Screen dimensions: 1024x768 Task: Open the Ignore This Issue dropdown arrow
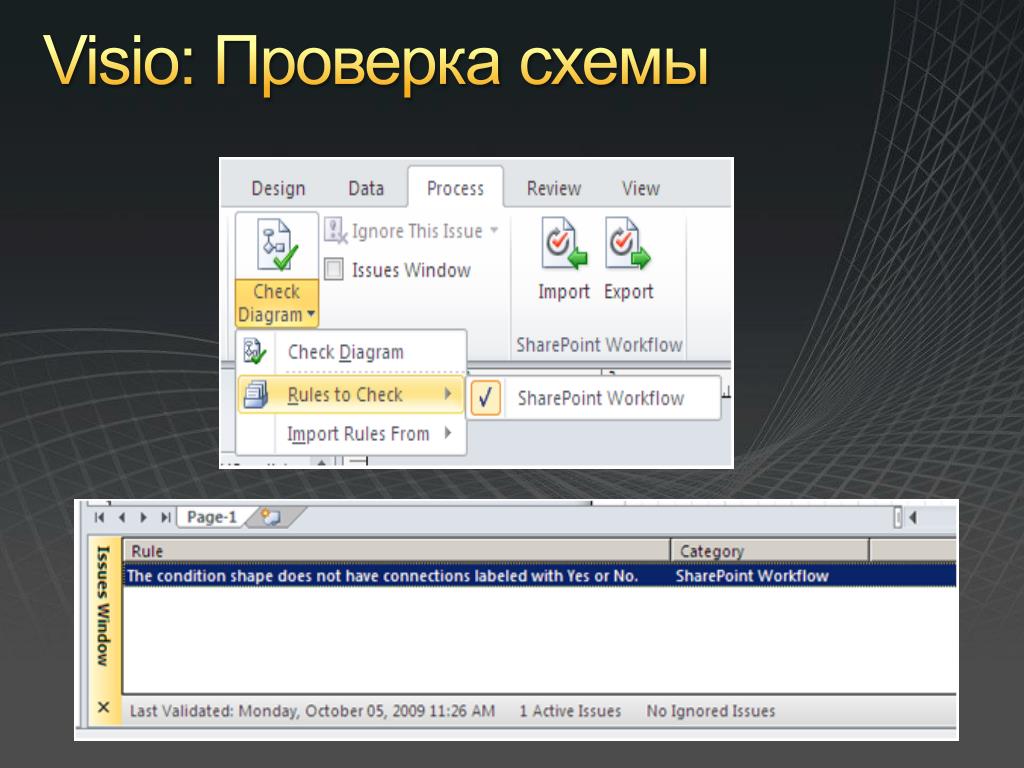click(x=494, y=230)
